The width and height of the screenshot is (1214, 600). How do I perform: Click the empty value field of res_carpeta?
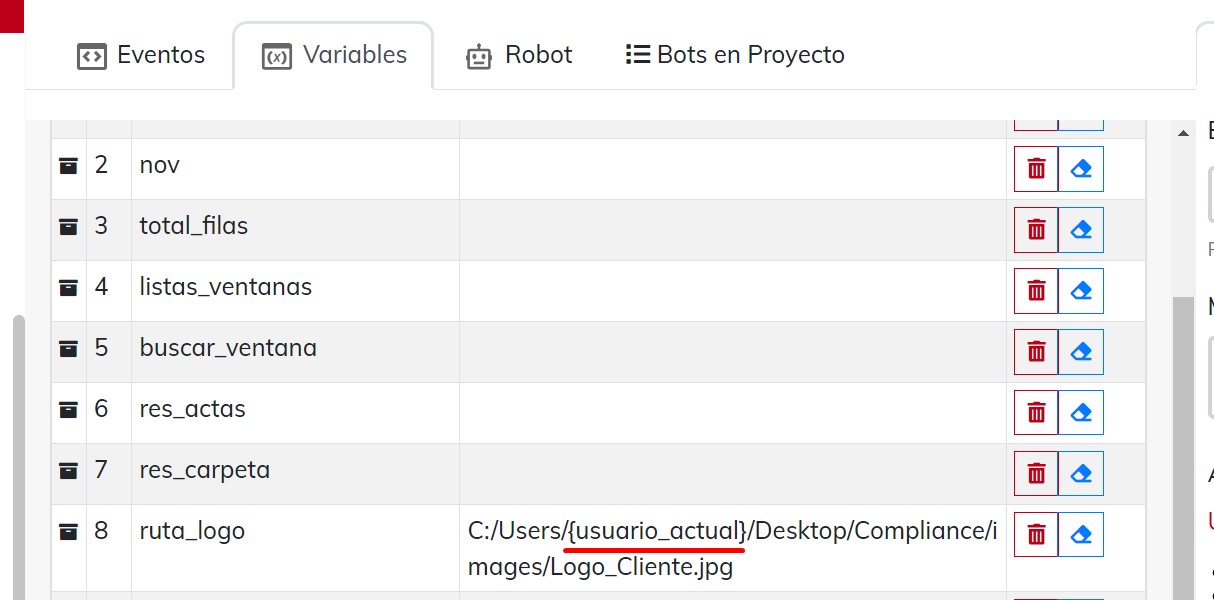point(732,473)
